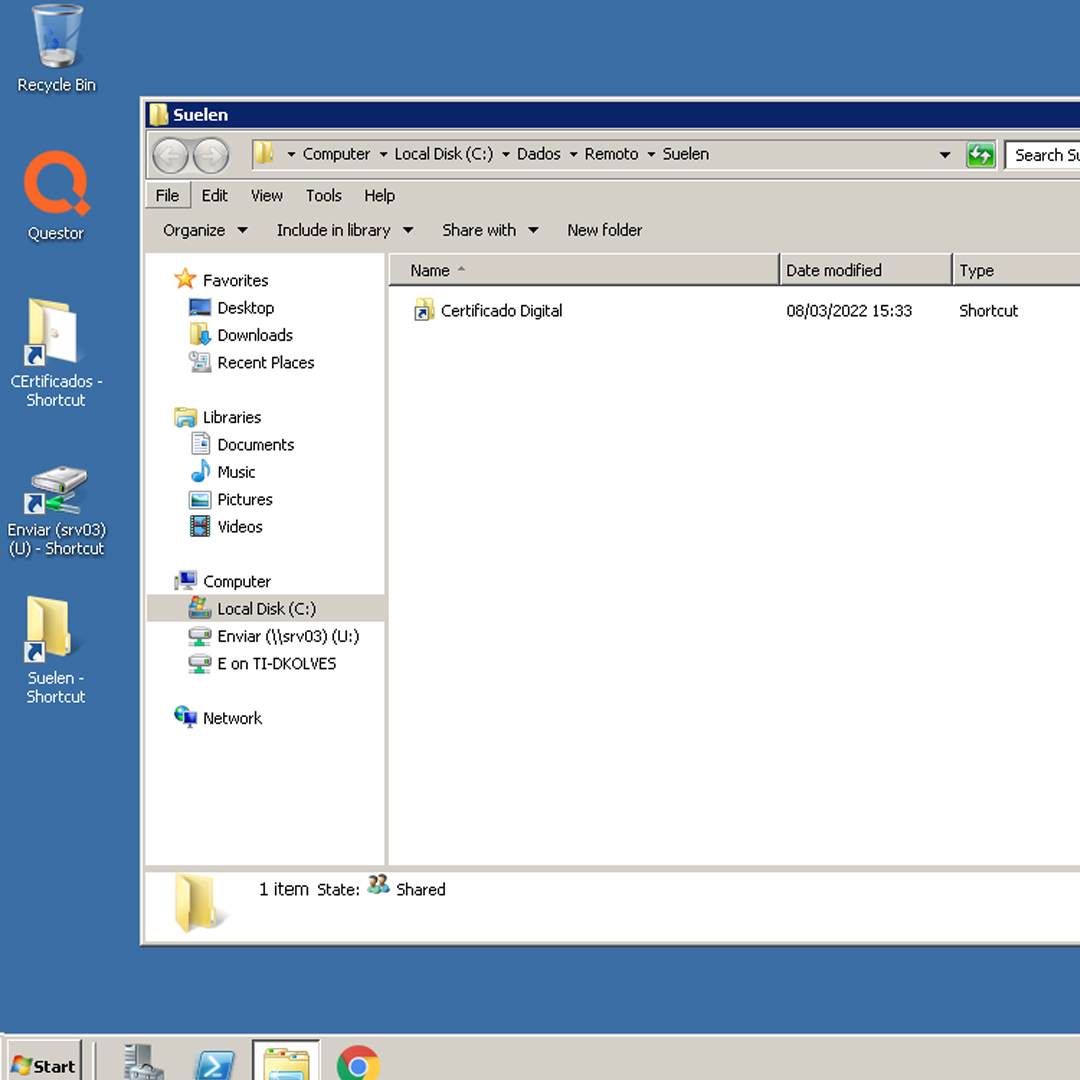Open the Tools menu

coord(323,196)
